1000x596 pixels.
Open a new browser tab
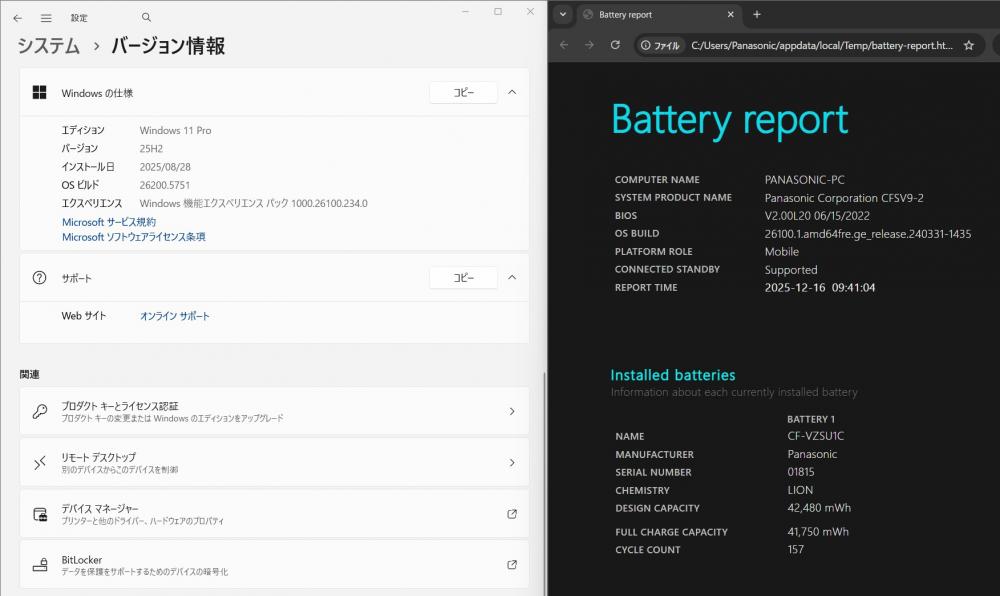[x=757, y=15]
